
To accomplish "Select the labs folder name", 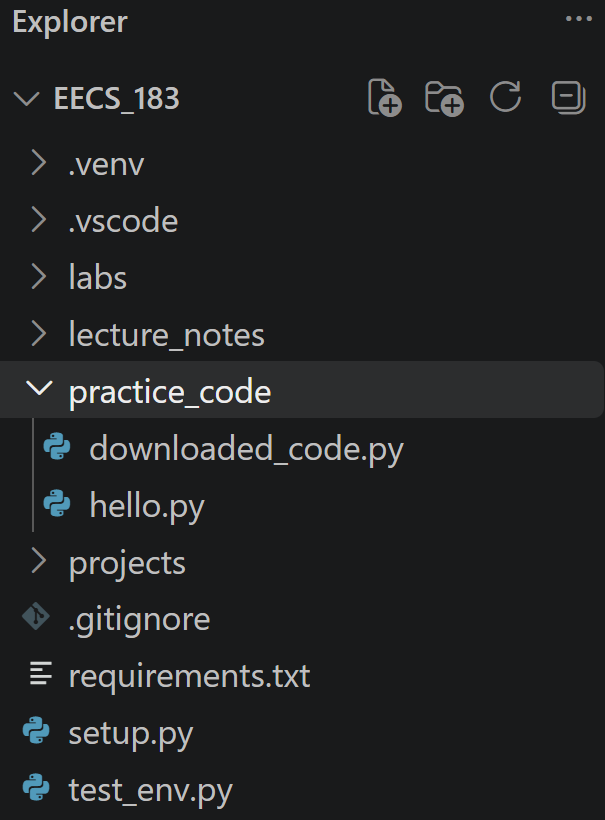I will point(98,277).
